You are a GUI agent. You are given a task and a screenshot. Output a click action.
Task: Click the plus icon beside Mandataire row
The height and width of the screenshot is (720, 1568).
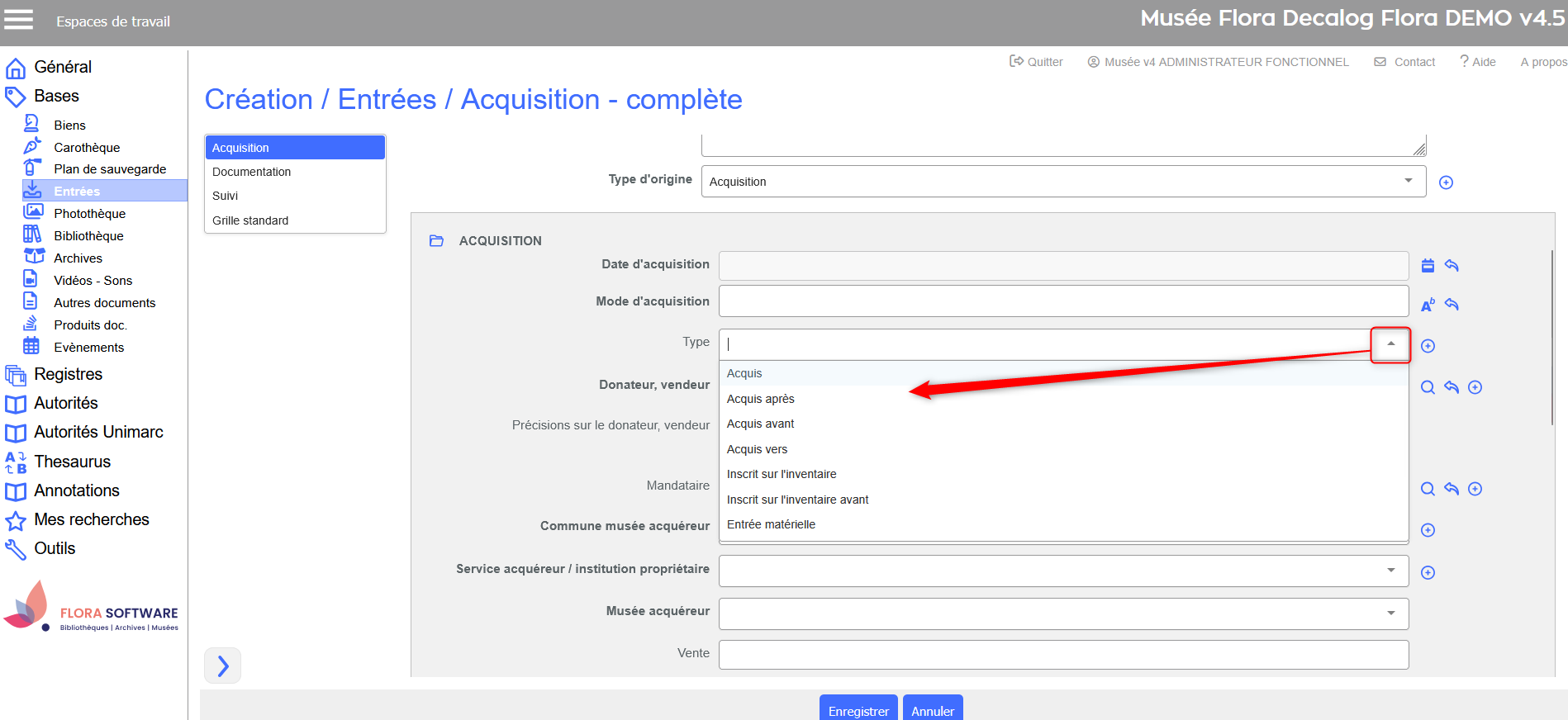(1475, 489)
